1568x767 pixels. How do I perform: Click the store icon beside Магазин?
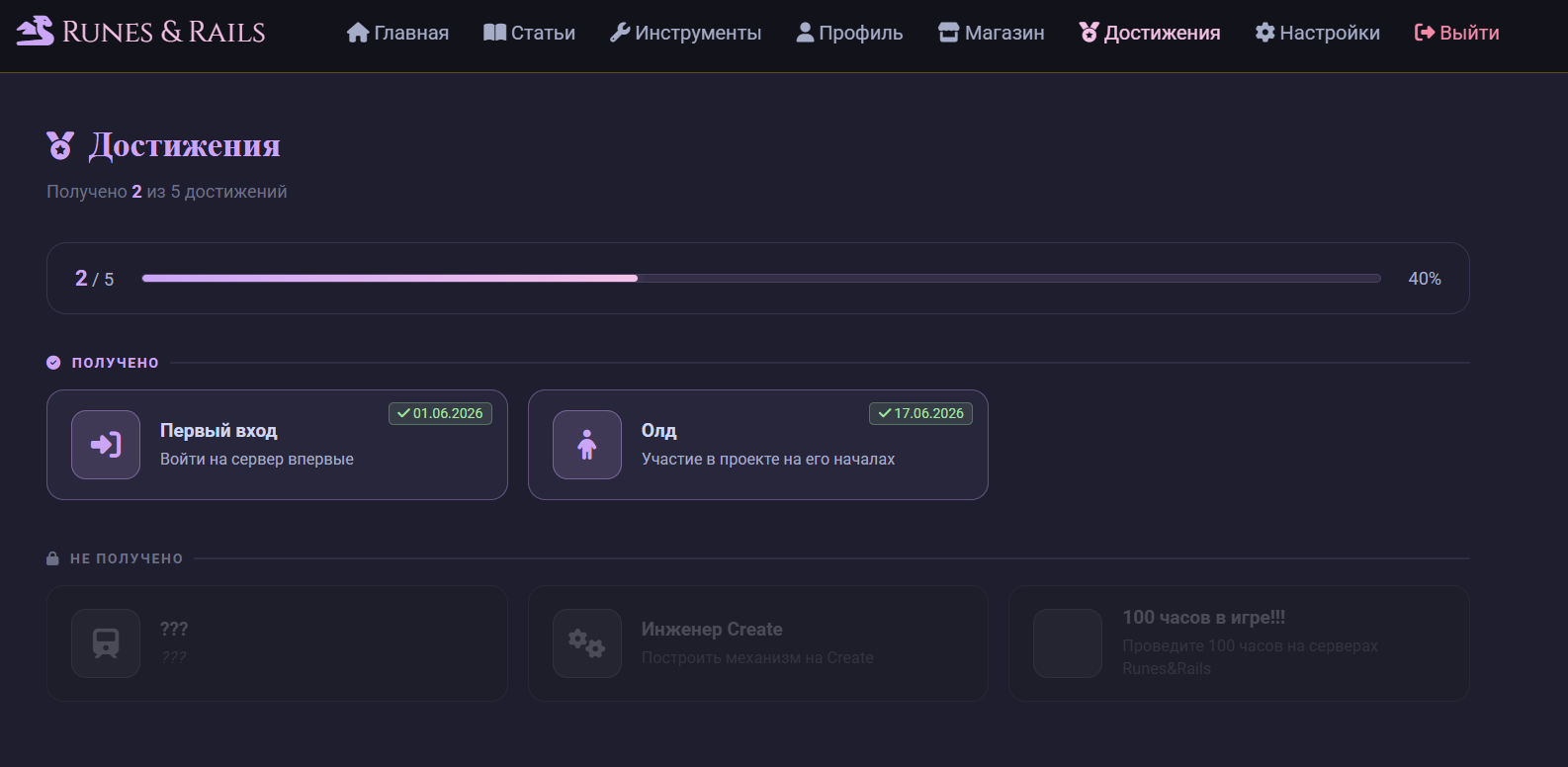[949, 33]
